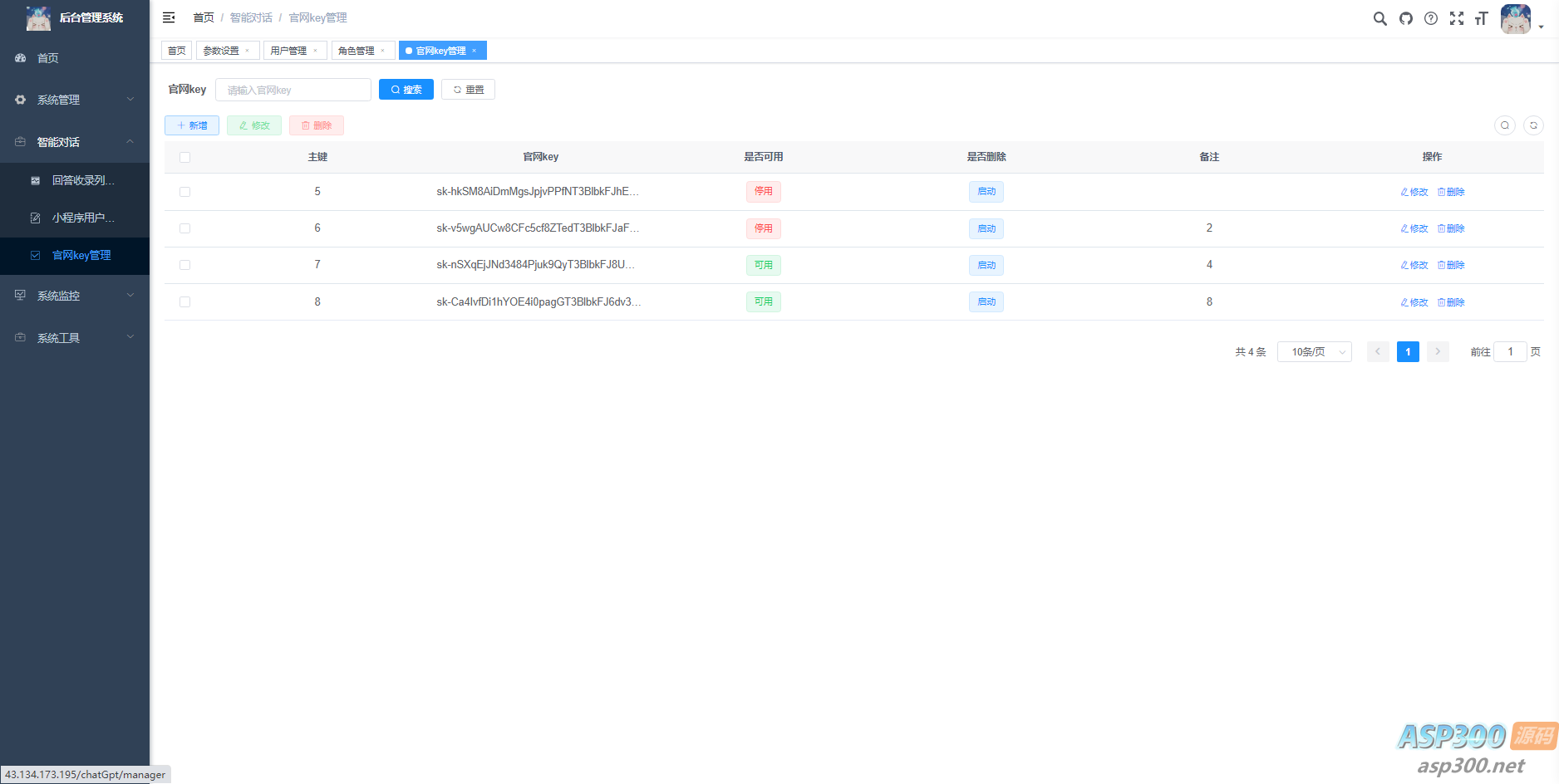Click 首页 in the breadcrumb
Screen dimensions: 1559x784
click(204, 17)
